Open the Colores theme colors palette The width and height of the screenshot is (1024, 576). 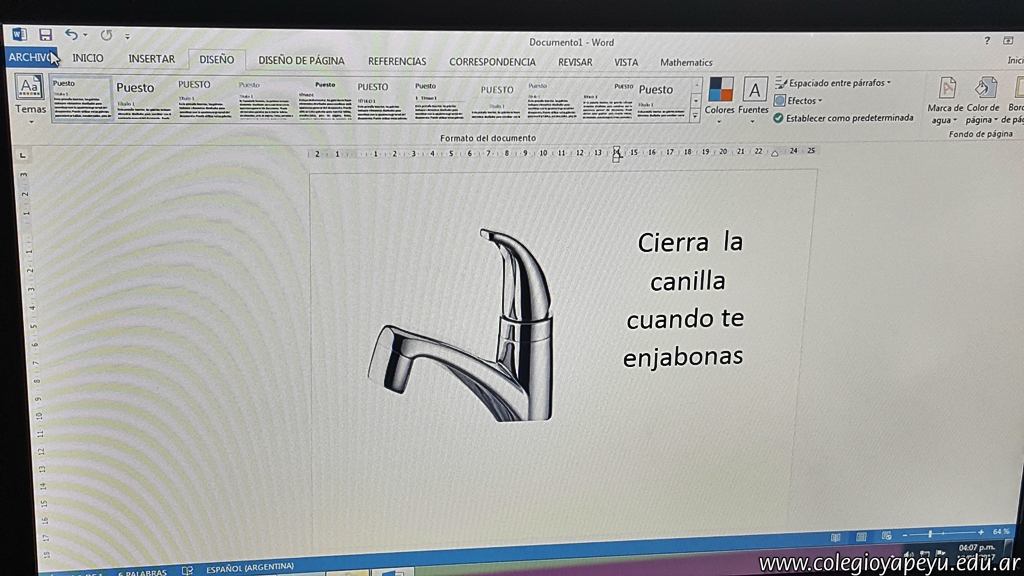coord(720,97)
